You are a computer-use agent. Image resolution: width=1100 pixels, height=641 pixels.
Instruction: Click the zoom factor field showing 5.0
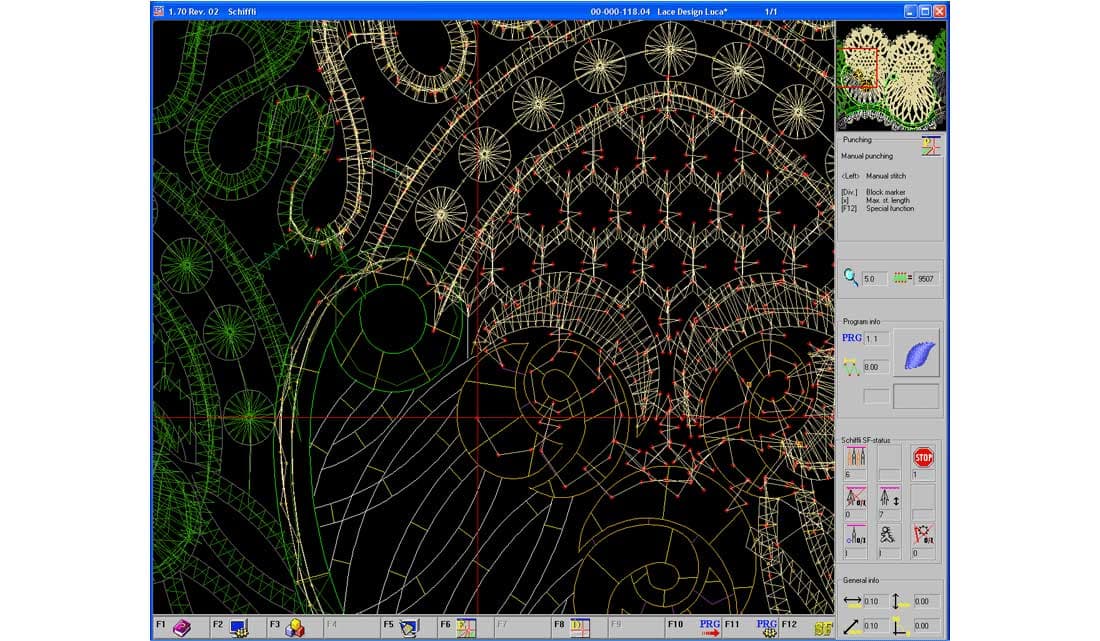874,279
